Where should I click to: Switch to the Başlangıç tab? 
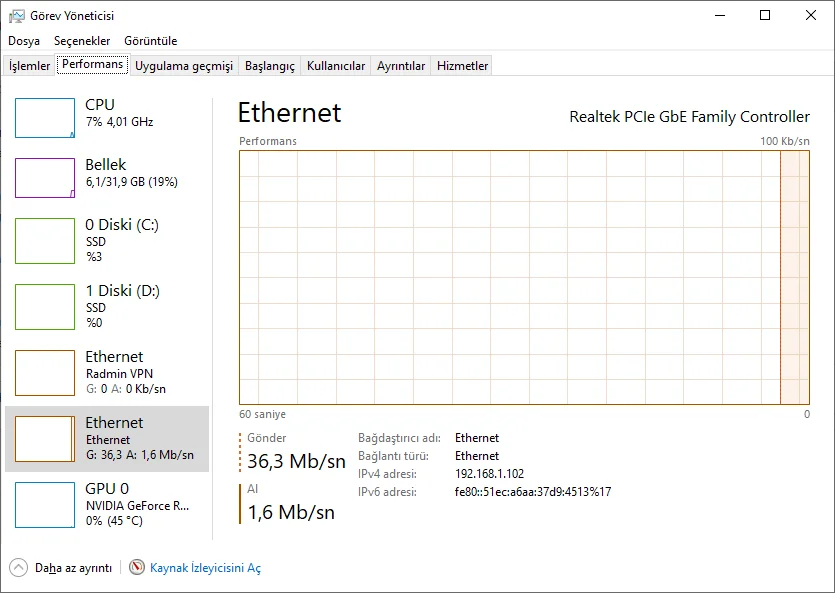point(270,66)
